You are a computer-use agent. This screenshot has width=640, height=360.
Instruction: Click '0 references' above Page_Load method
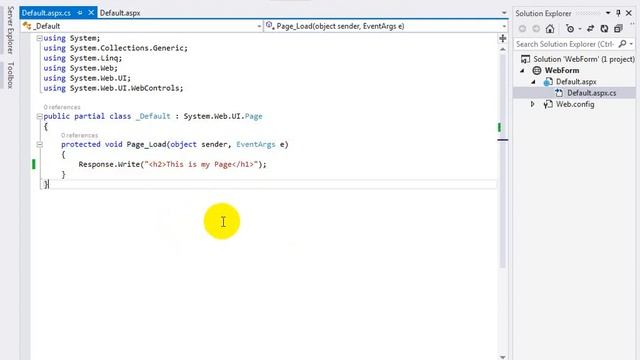coord(79,135)
